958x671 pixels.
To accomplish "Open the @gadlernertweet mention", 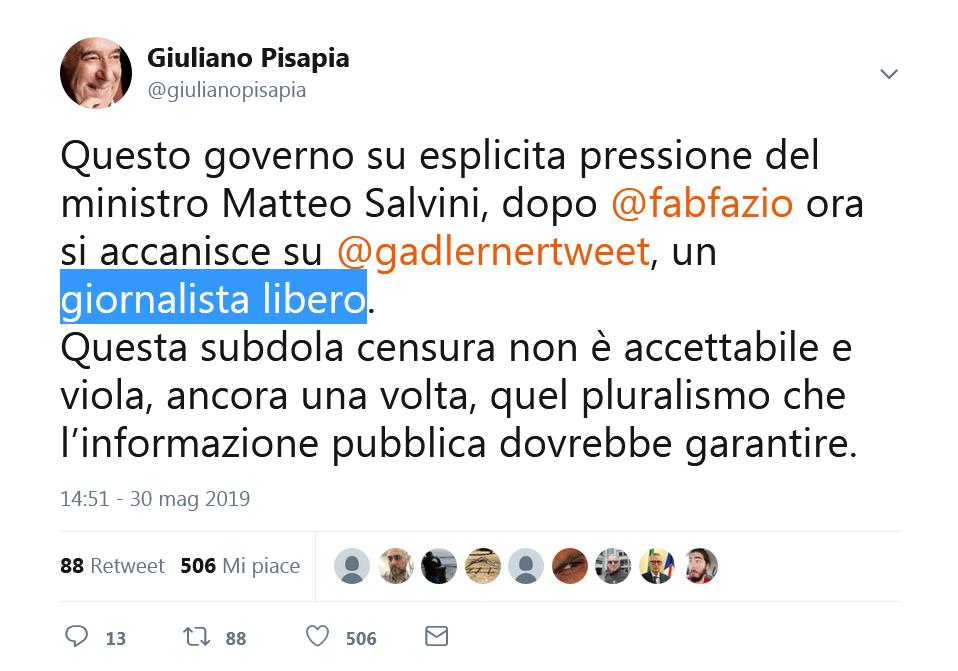I will click(x=493, y=252).
